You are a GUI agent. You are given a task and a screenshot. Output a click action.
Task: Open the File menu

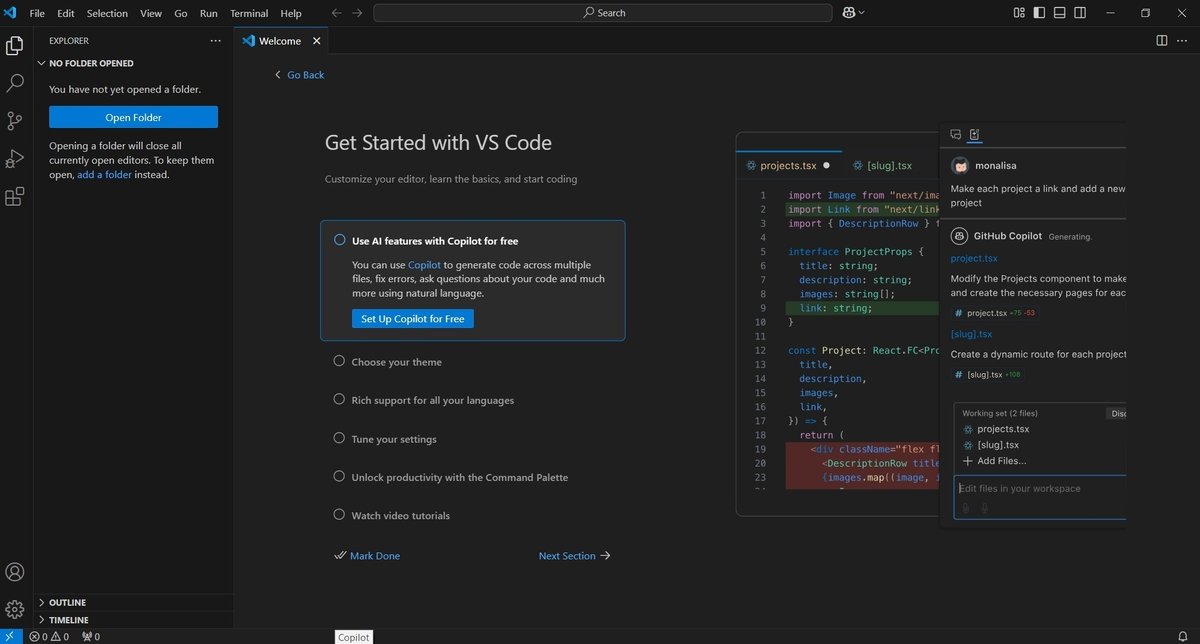(37, 13)
